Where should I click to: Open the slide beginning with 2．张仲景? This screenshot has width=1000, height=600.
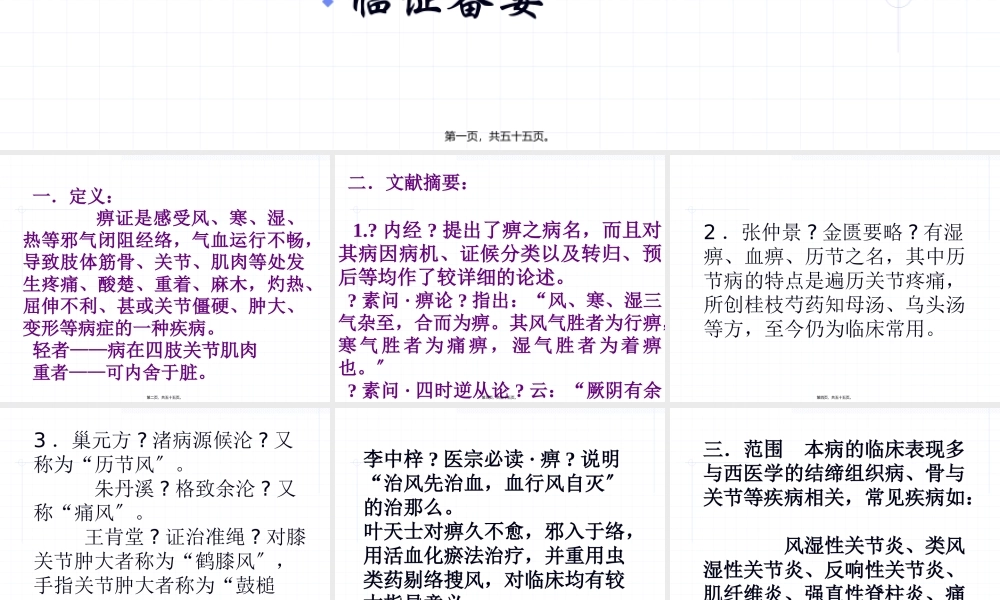coord(833,277)
